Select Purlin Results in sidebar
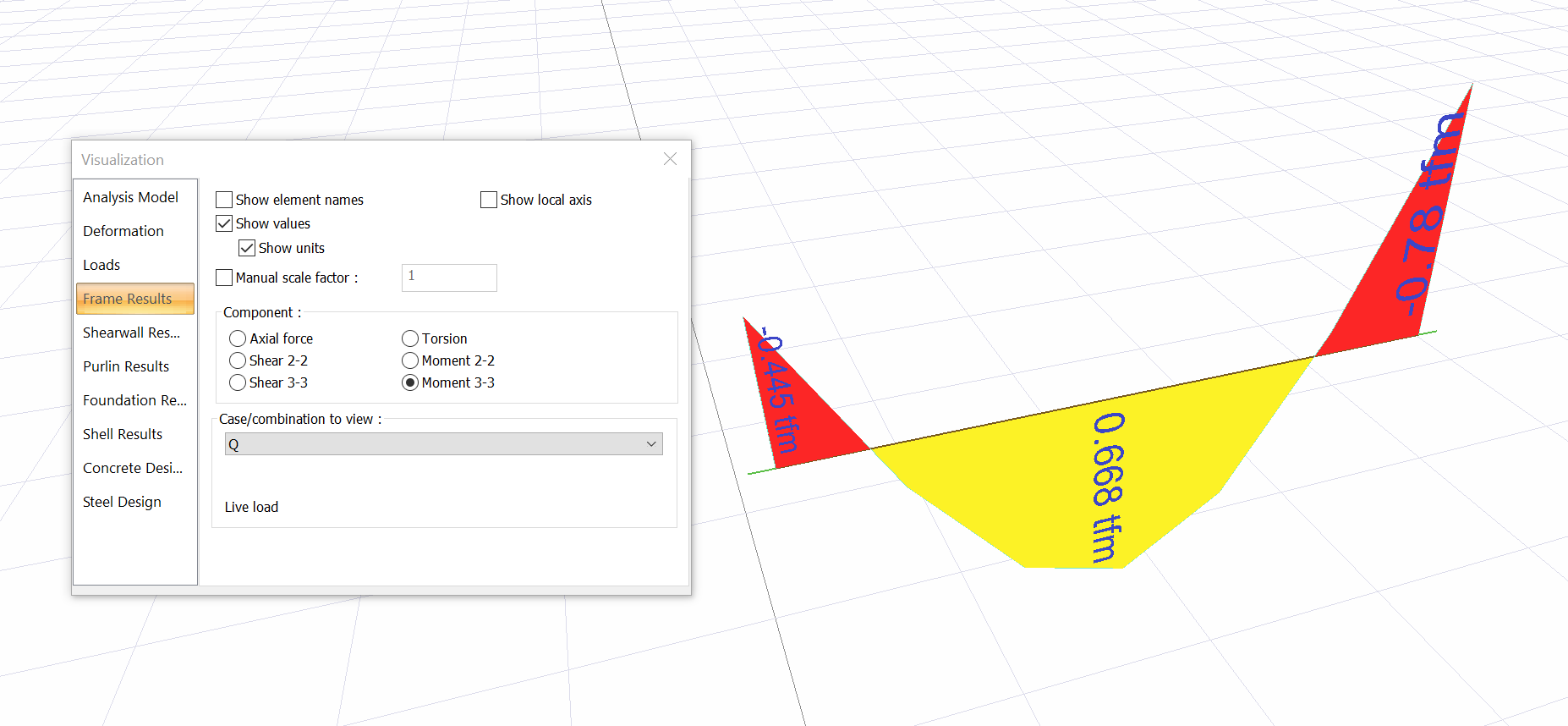Screen dimensions: 1568x726 tap(126, 366)
